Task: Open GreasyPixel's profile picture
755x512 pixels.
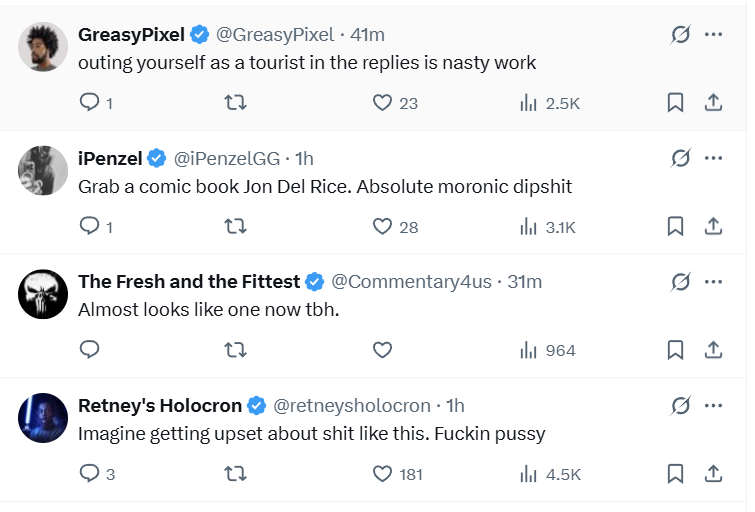Action: click(x=43, y=47)
